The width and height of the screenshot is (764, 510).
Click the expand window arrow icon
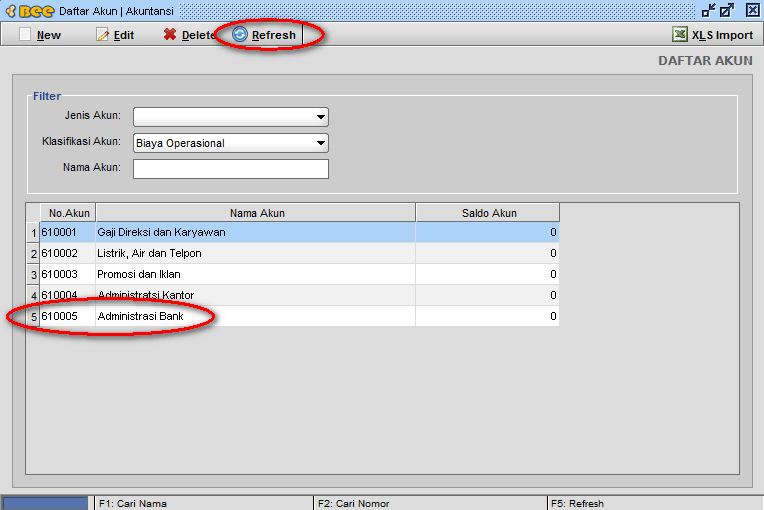pyautogui.click(x=727, y=10)
